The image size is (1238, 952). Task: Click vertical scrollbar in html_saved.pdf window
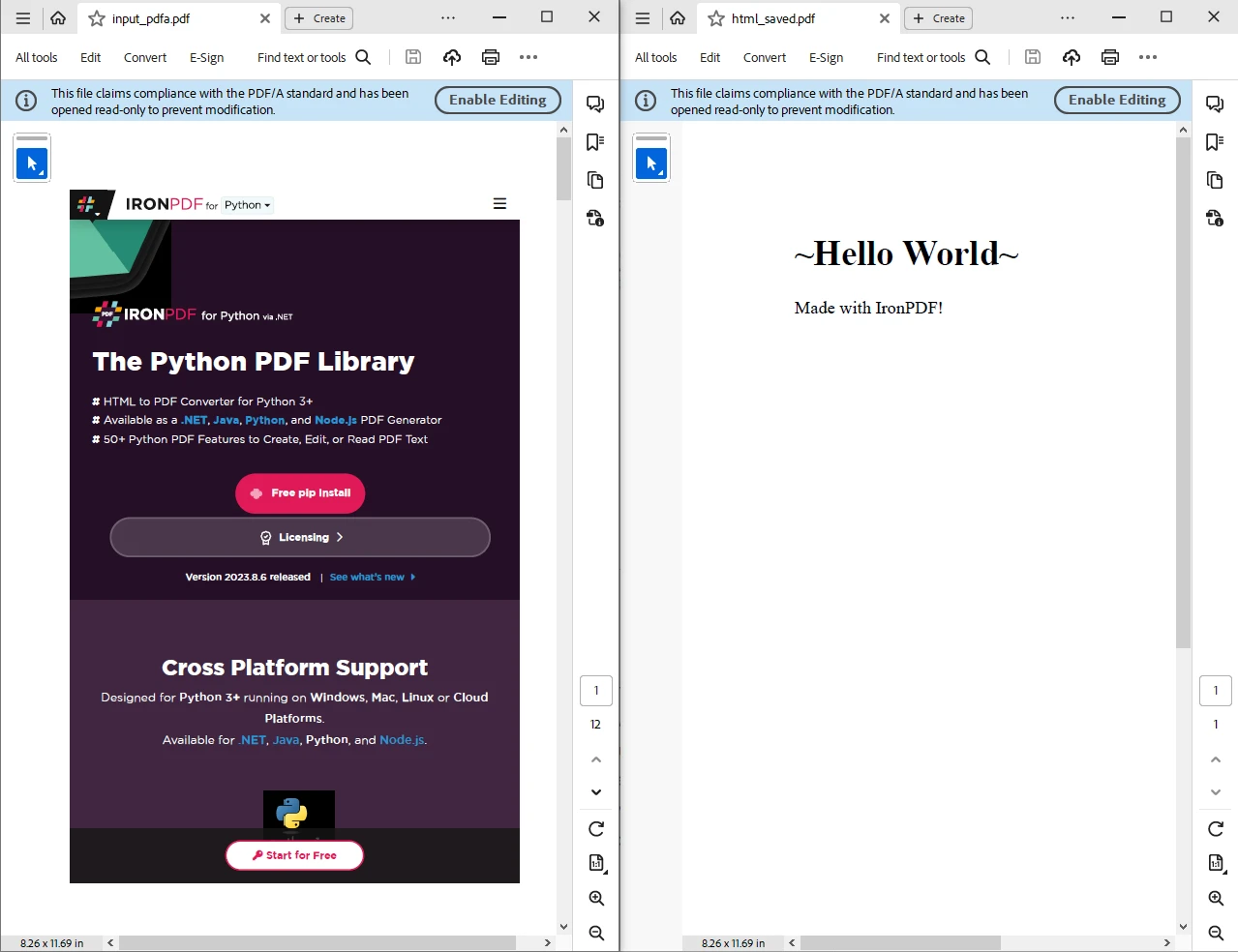coord(1183,393)
